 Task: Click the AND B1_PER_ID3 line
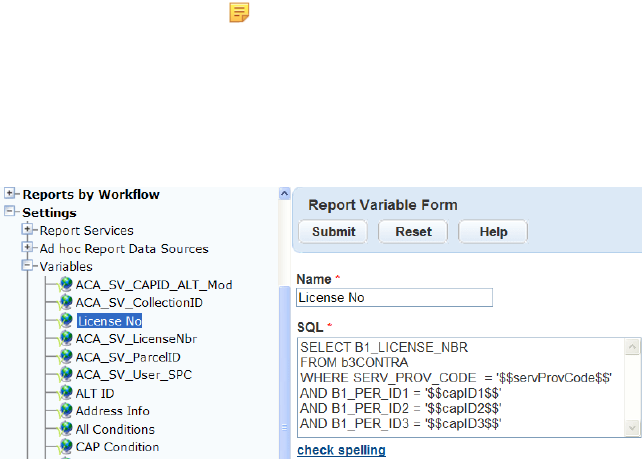pyautogui.click(x=400, y=423)
